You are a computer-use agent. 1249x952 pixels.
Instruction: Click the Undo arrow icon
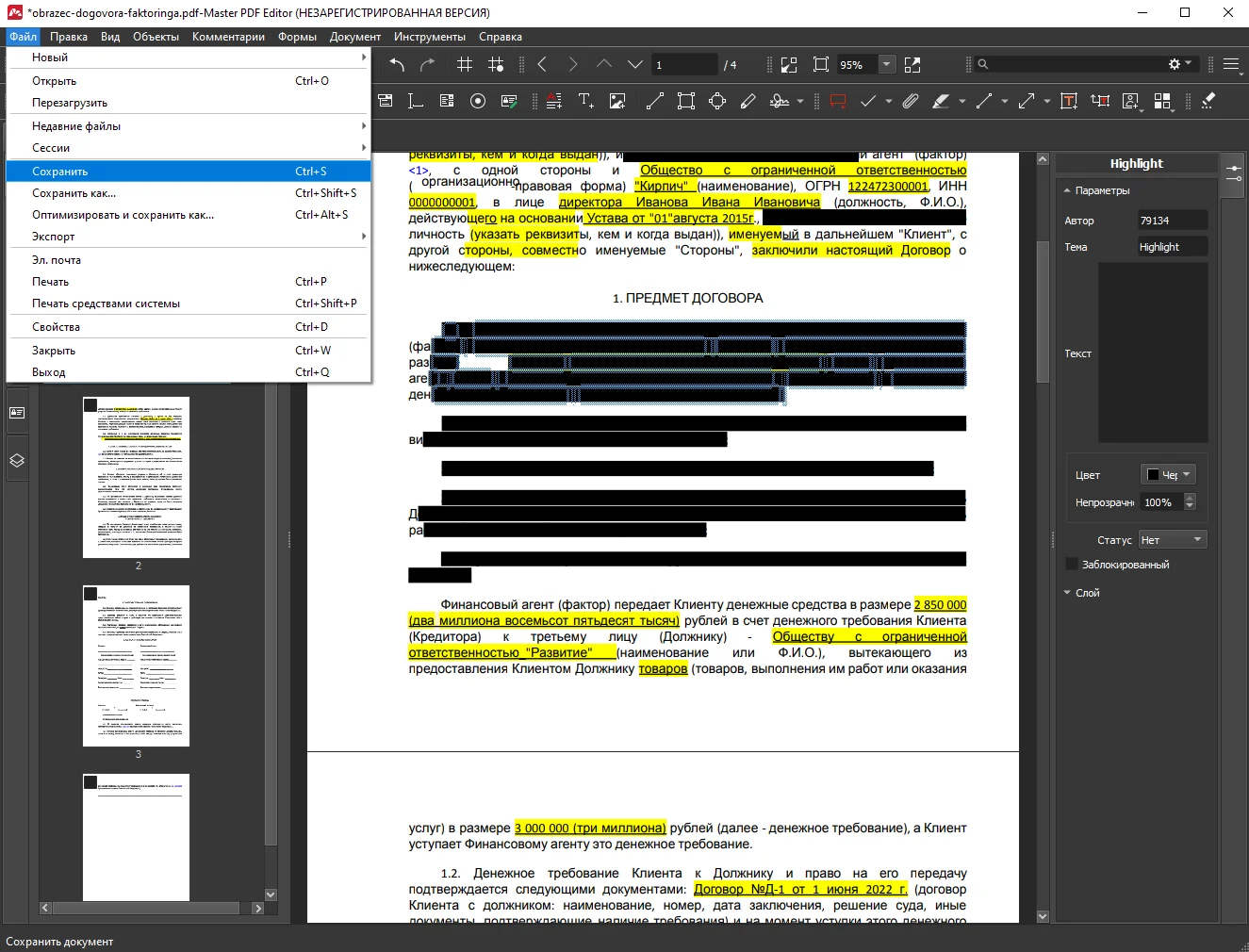(x=397, y=65)
